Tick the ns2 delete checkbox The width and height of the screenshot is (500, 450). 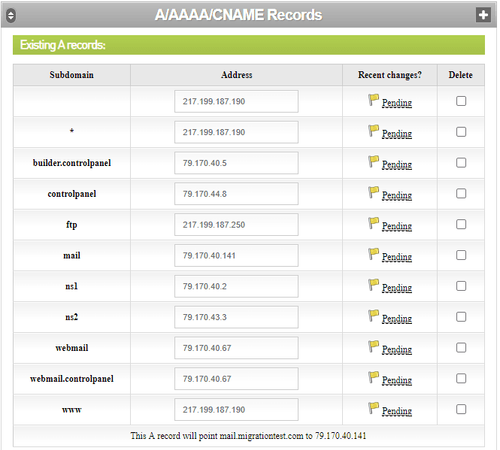[461, 317]
